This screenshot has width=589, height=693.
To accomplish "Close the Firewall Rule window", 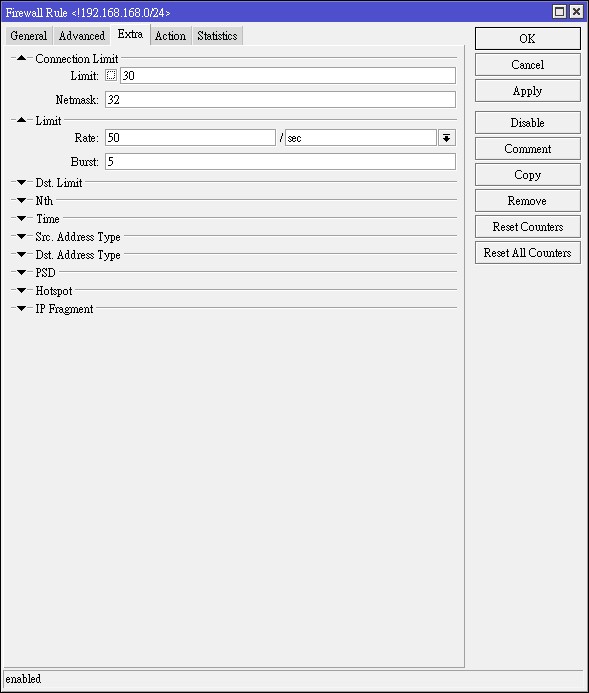I will pos(576,11).
